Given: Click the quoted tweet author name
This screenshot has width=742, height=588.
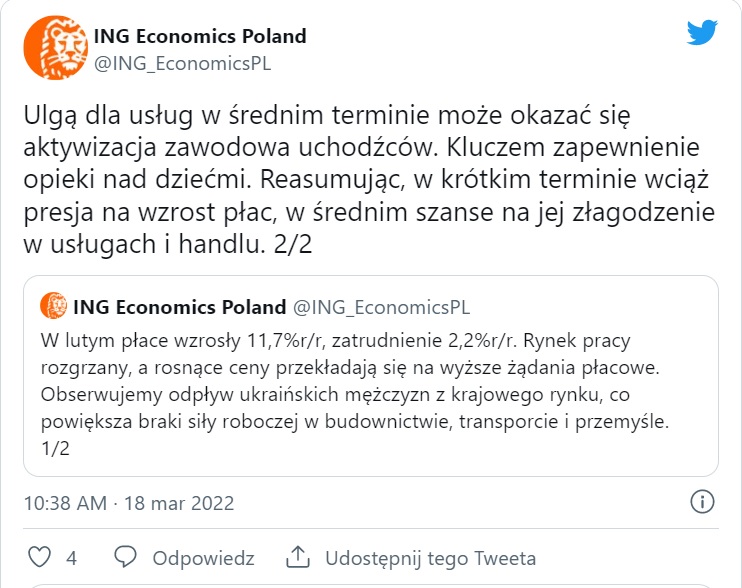Looking at the screenshot, I should pos(180,307).
